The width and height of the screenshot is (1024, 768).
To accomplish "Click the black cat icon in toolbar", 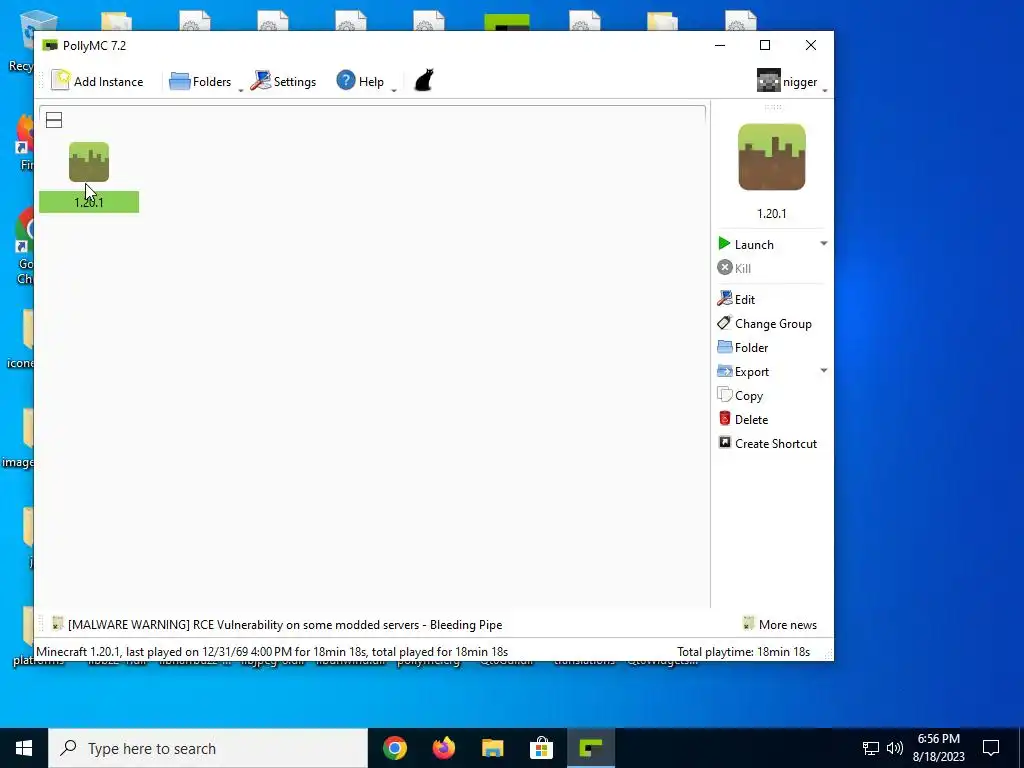I will coord(424,80).
